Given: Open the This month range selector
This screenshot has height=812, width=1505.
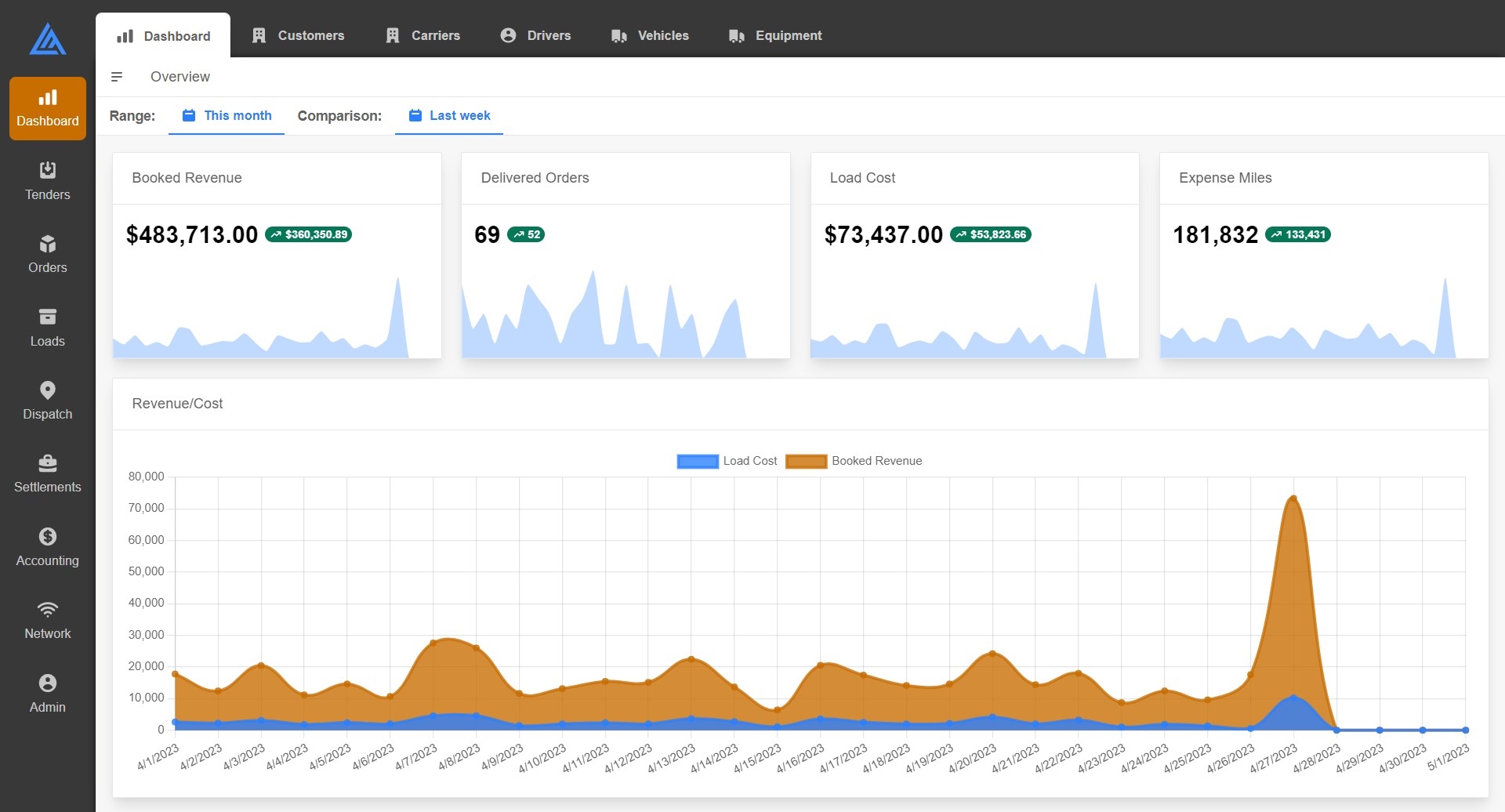Looking at the screenshot, I should click(227, 115).
